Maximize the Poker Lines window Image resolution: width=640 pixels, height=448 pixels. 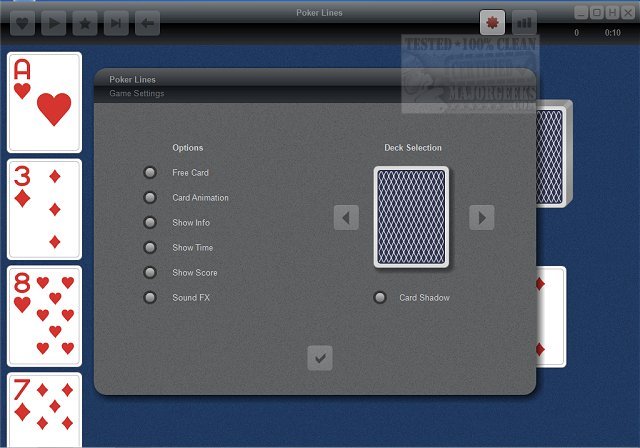coord(597,13)
